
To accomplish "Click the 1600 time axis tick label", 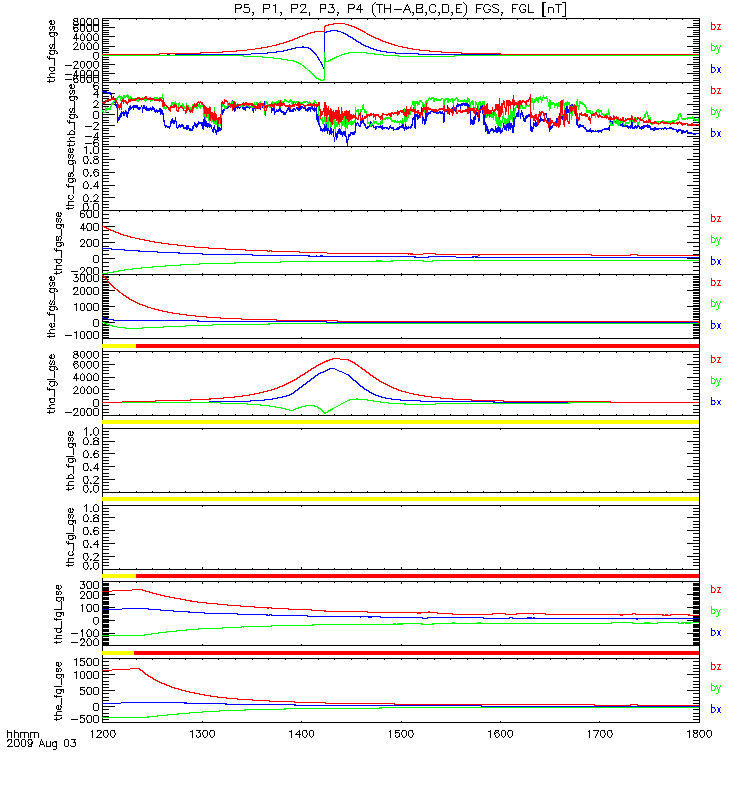I will pos(500,734).
